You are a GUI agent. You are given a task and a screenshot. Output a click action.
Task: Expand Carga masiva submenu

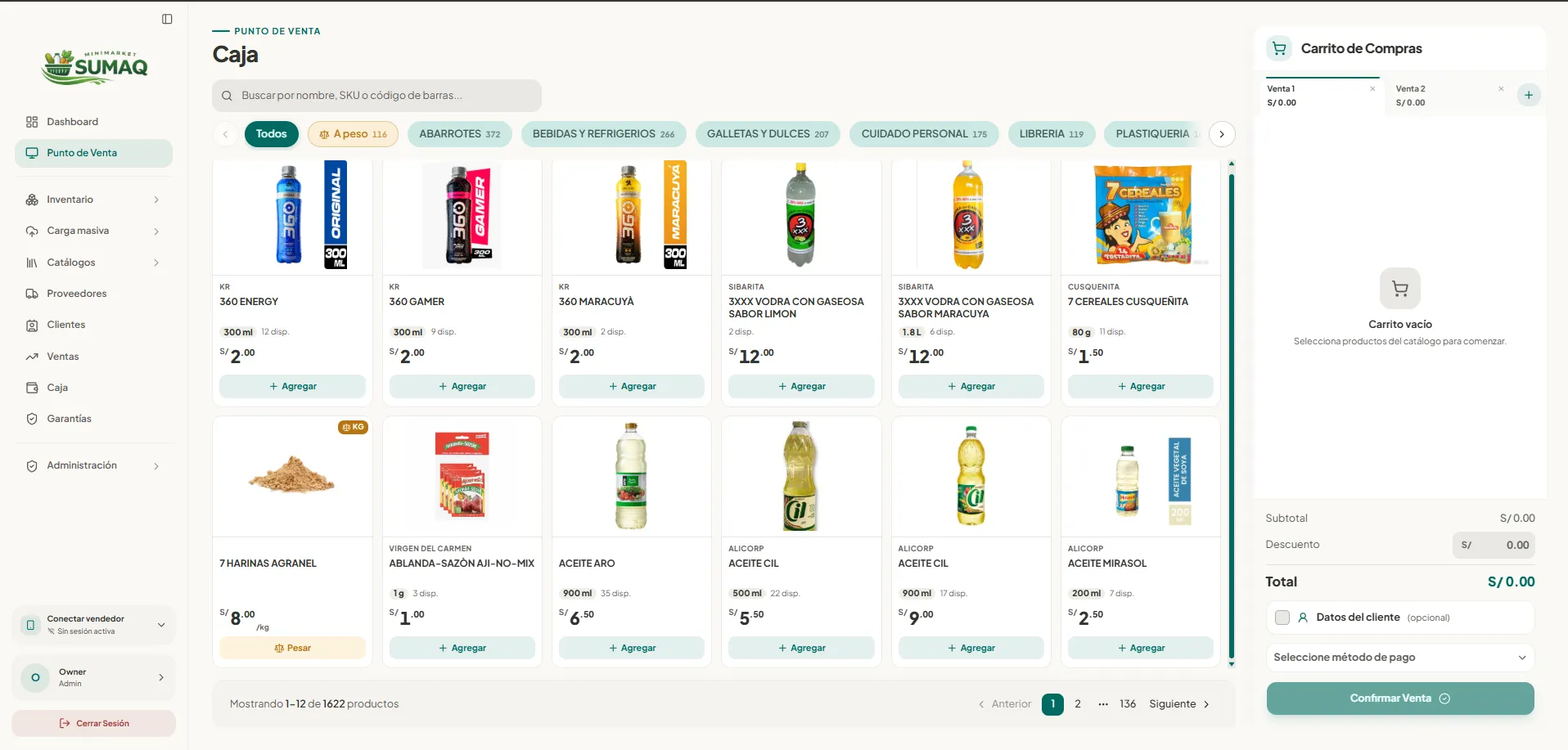click(93, 231)
